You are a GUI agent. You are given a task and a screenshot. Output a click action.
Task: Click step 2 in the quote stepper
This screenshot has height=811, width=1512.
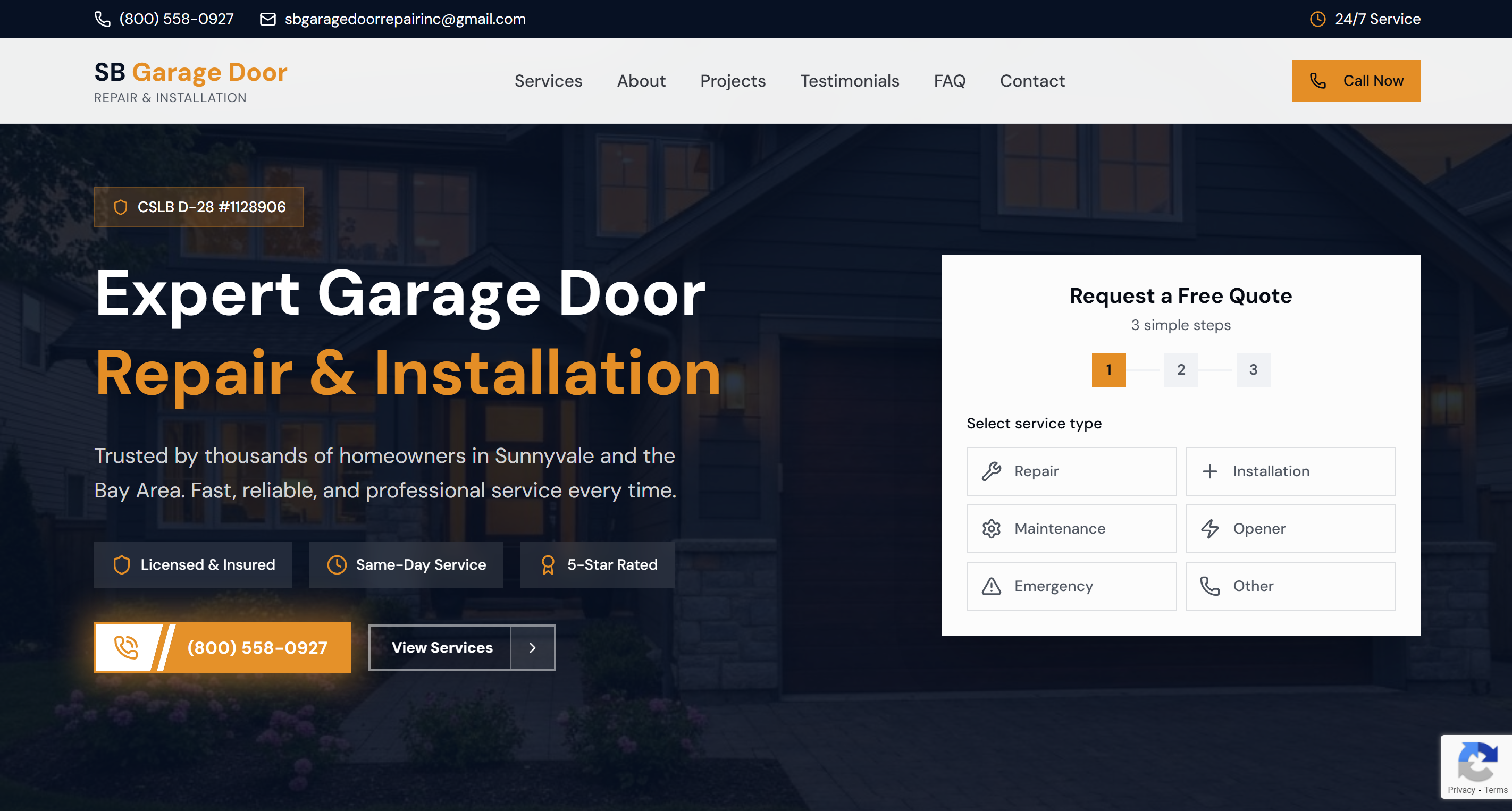1180,370
